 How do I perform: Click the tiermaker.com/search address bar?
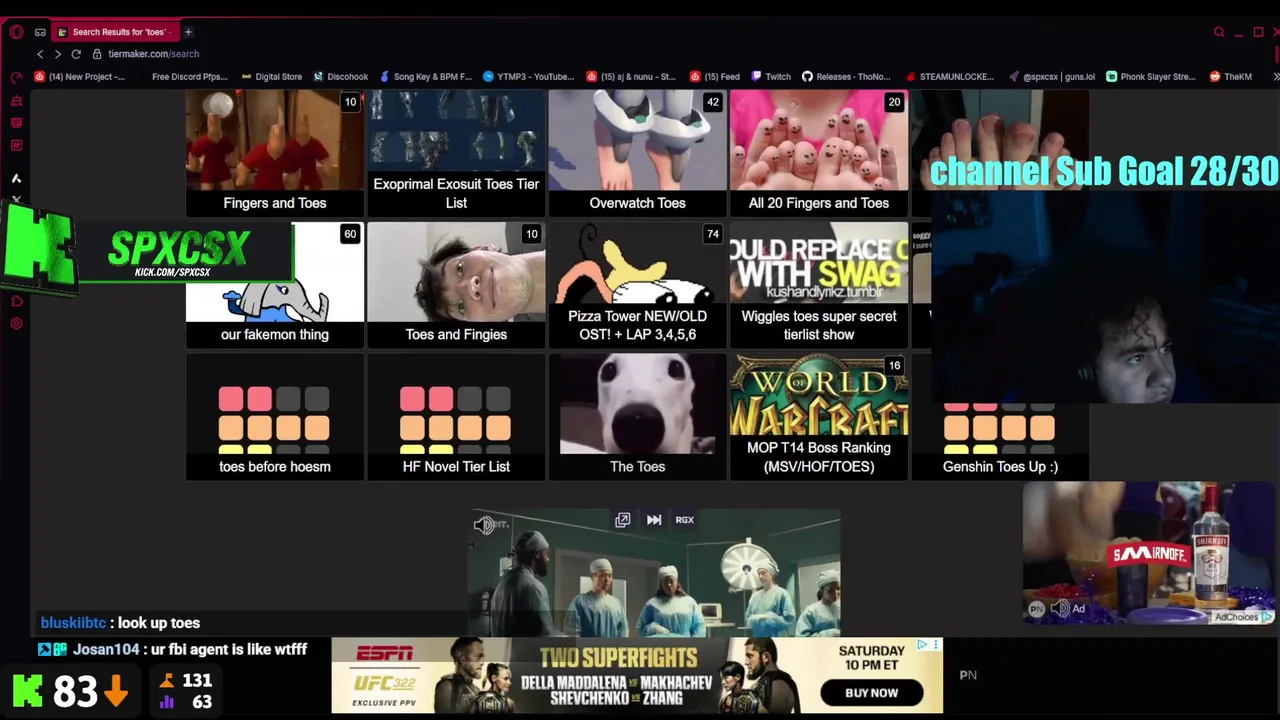tap(154, 54)
